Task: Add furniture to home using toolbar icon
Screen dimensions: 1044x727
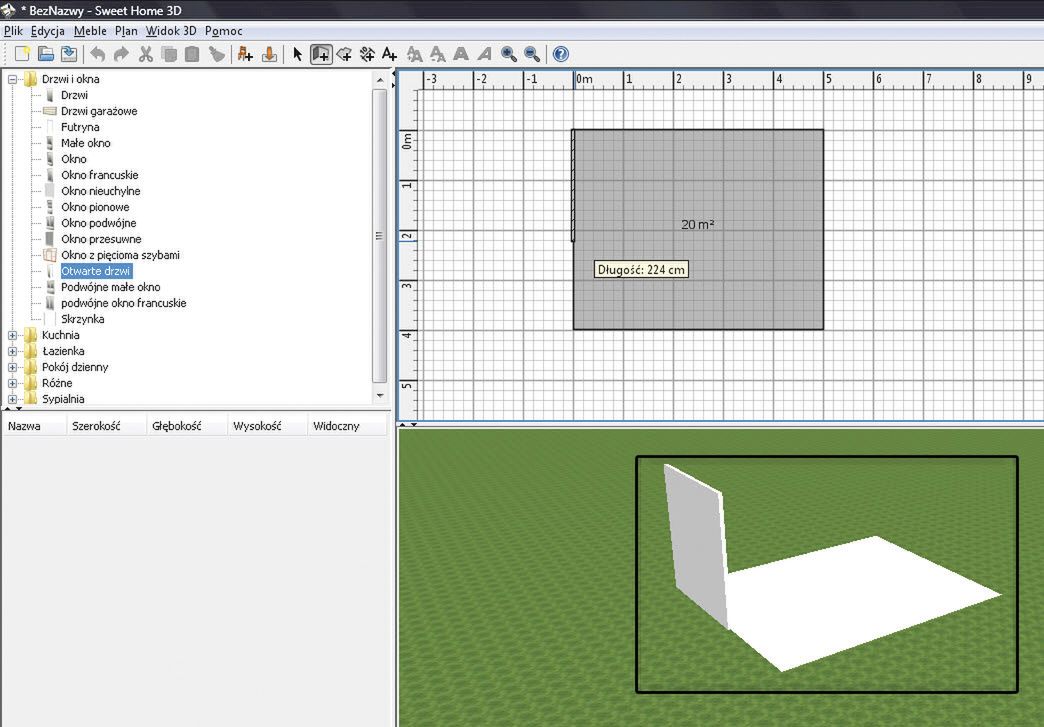Action: click(x=245, y=54)
